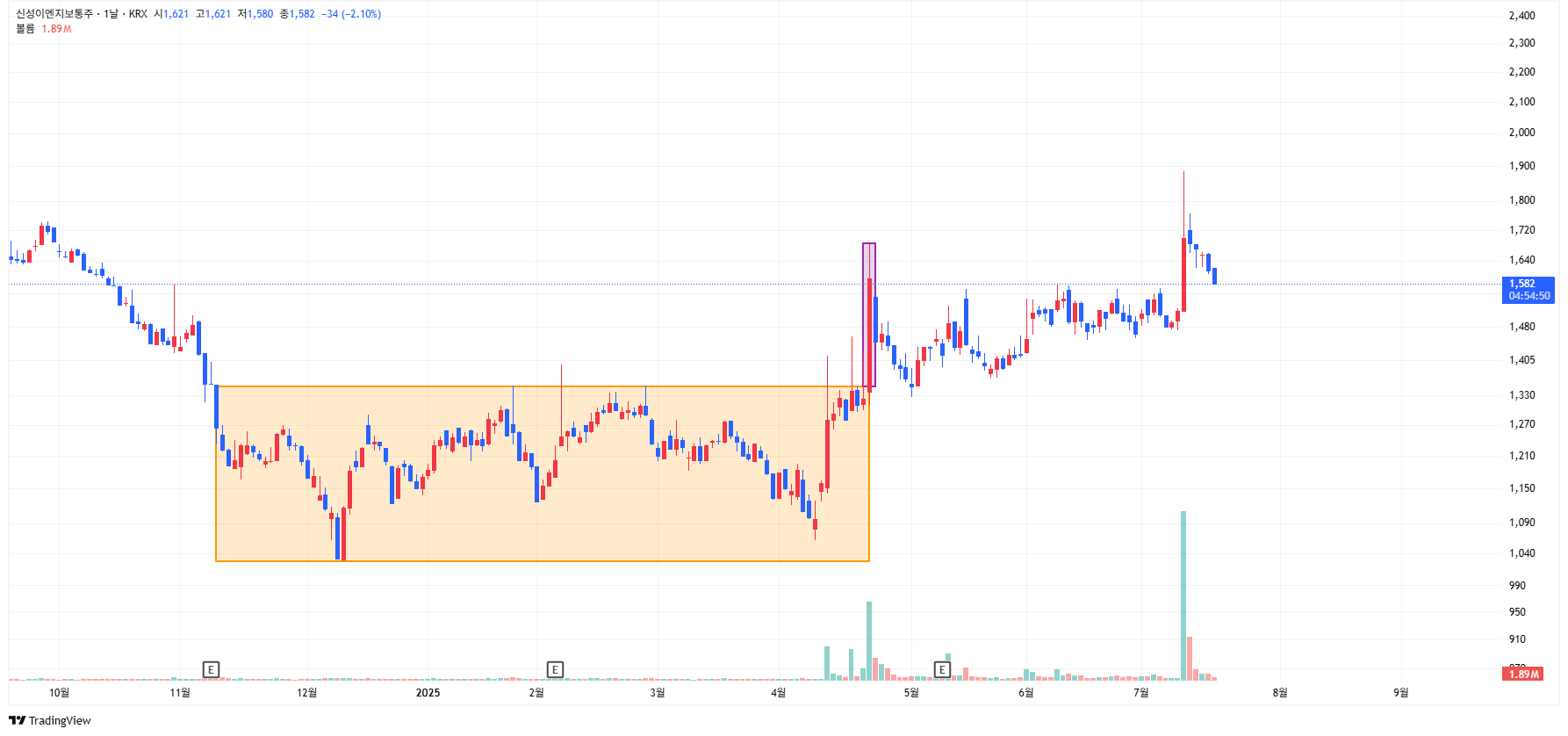Screen dimensions: 1568x736
Task: Click the 4월 time axis label
Action: point(779,693)
